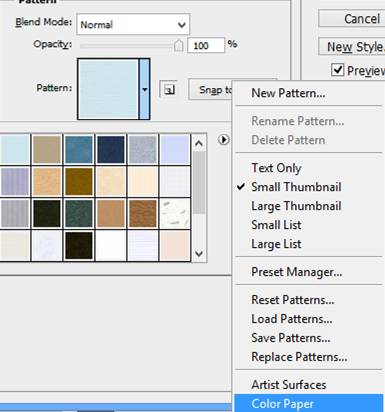The image size is (385, 412).
Task: Click the Opacity value input field
Action: [x=206, y=45]
